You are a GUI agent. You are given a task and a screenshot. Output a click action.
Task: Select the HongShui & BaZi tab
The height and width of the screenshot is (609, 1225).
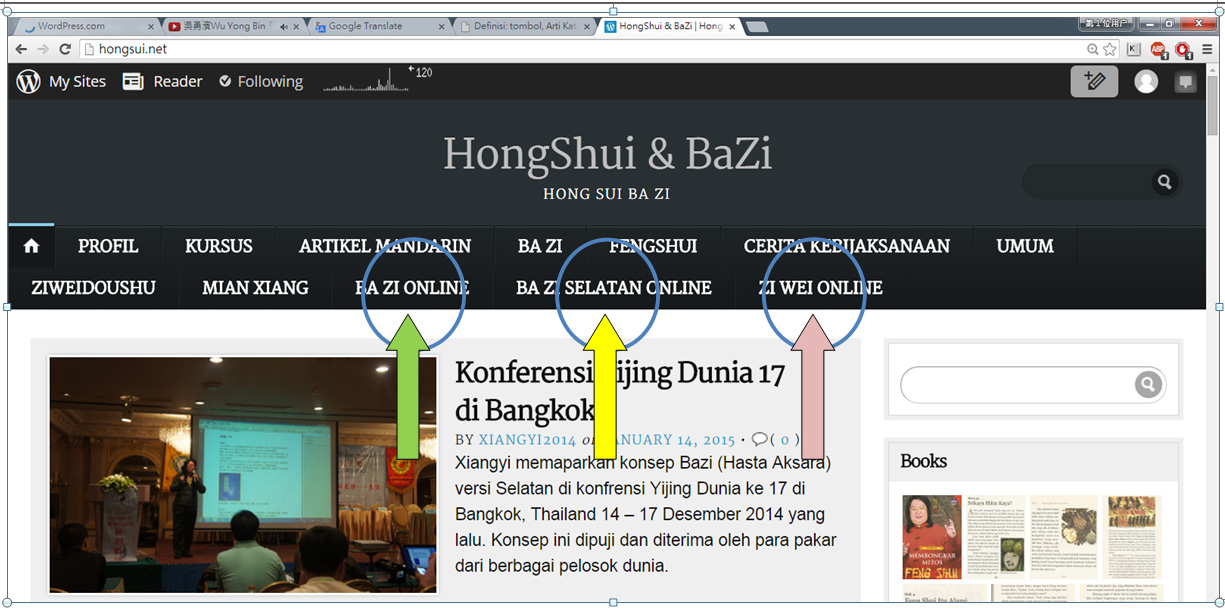pos(670,26)
